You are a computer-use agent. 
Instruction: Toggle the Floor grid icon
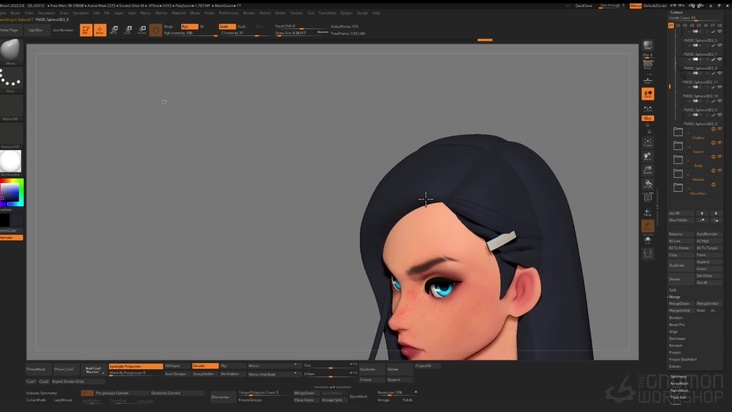[648, 80]
